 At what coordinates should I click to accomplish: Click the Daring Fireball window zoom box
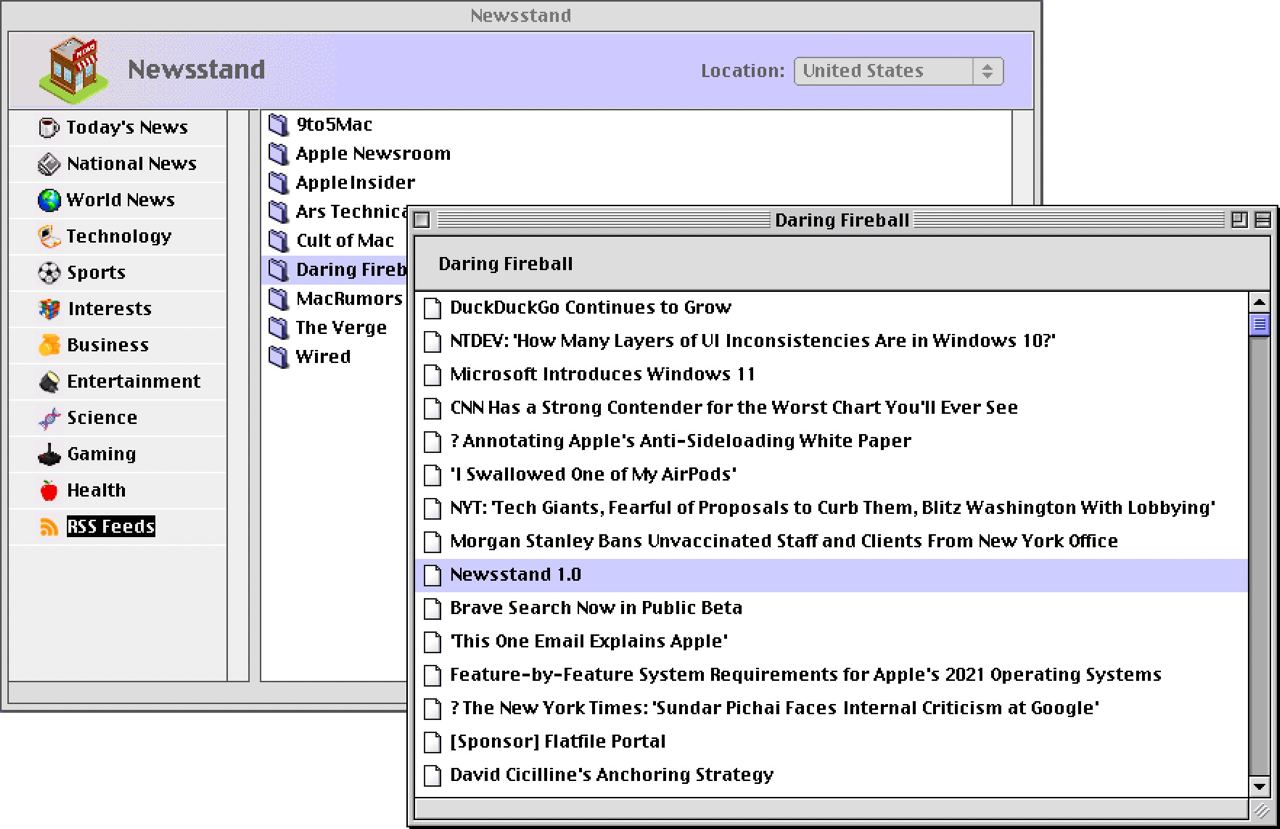click(x=1239, y=220)
